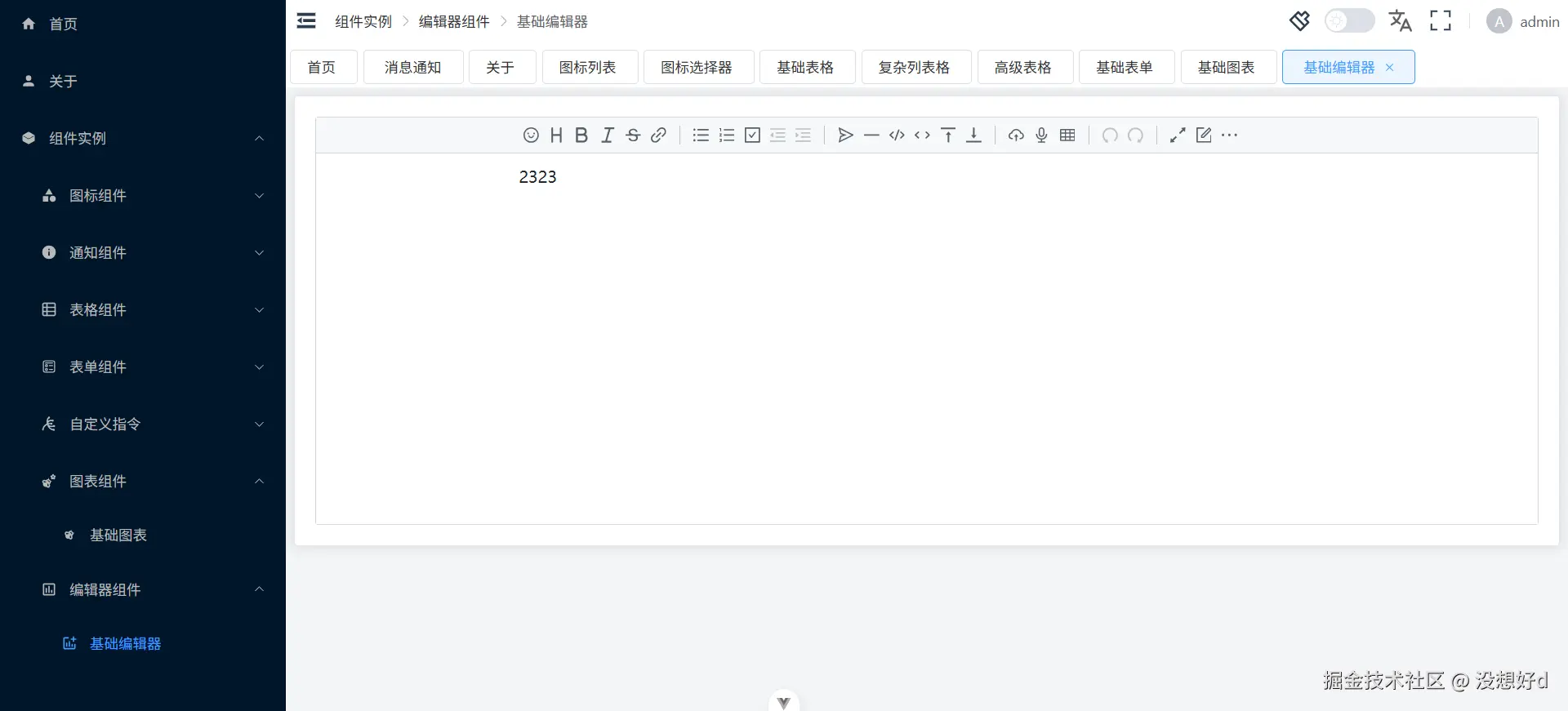Toggle the dark mode switch
The image size is (1568, 711).
tap(1349, 21)
